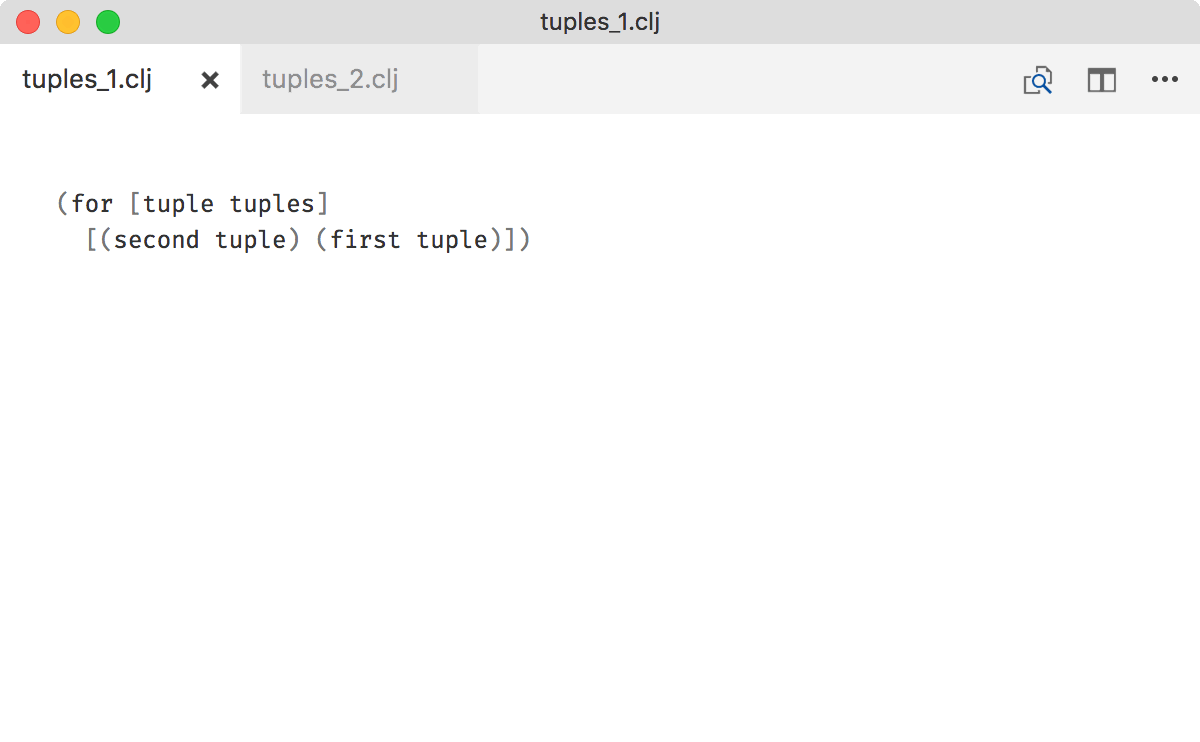The image size is (1200, 742).
Task: Click the red close window button
Action: [28, 22]
